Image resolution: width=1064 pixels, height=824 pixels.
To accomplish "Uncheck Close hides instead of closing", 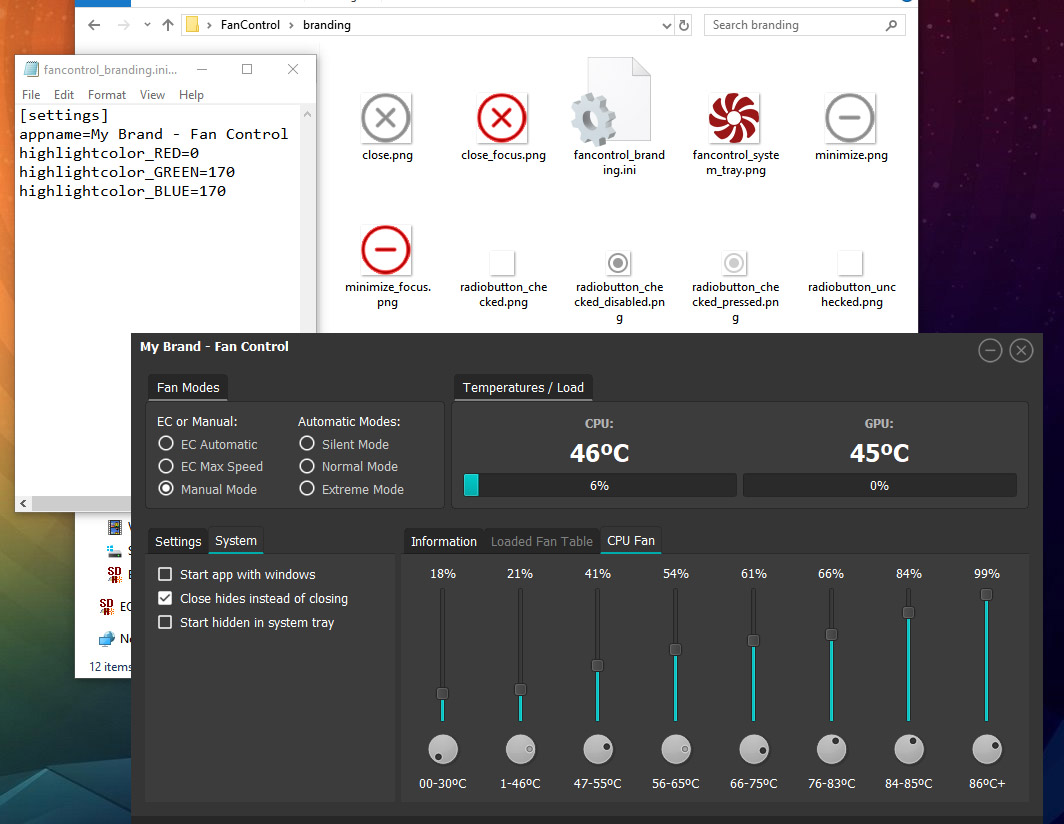I will (x=165, y=598).
